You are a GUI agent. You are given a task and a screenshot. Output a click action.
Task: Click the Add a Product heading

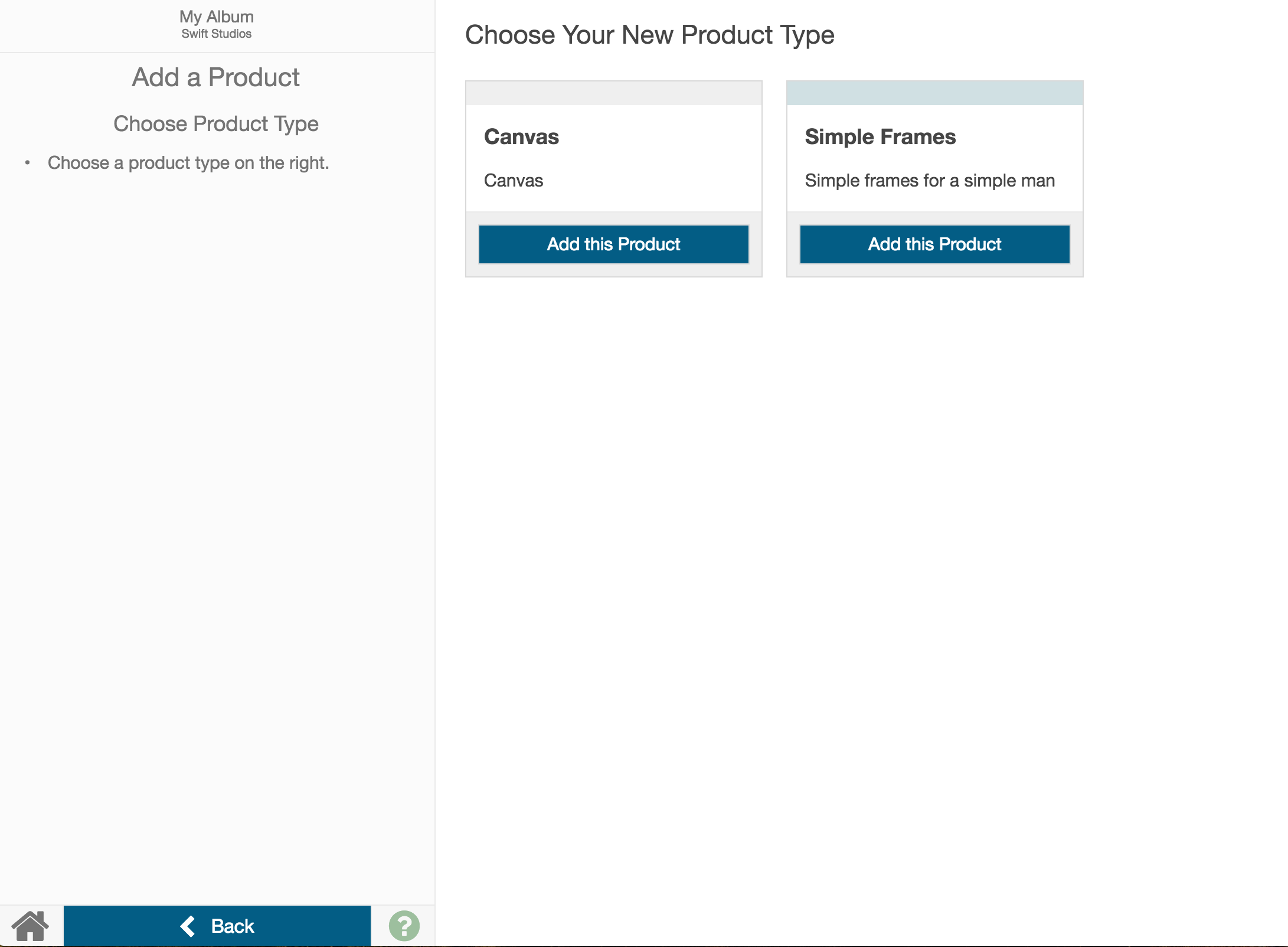(x=216, y=77)
